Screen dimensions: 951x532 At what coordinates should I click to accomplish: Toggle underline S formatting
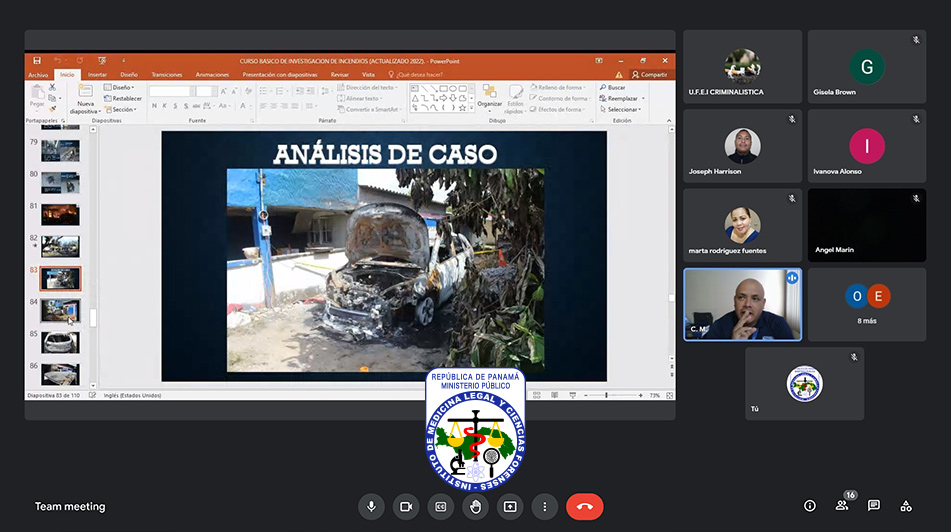175,106
